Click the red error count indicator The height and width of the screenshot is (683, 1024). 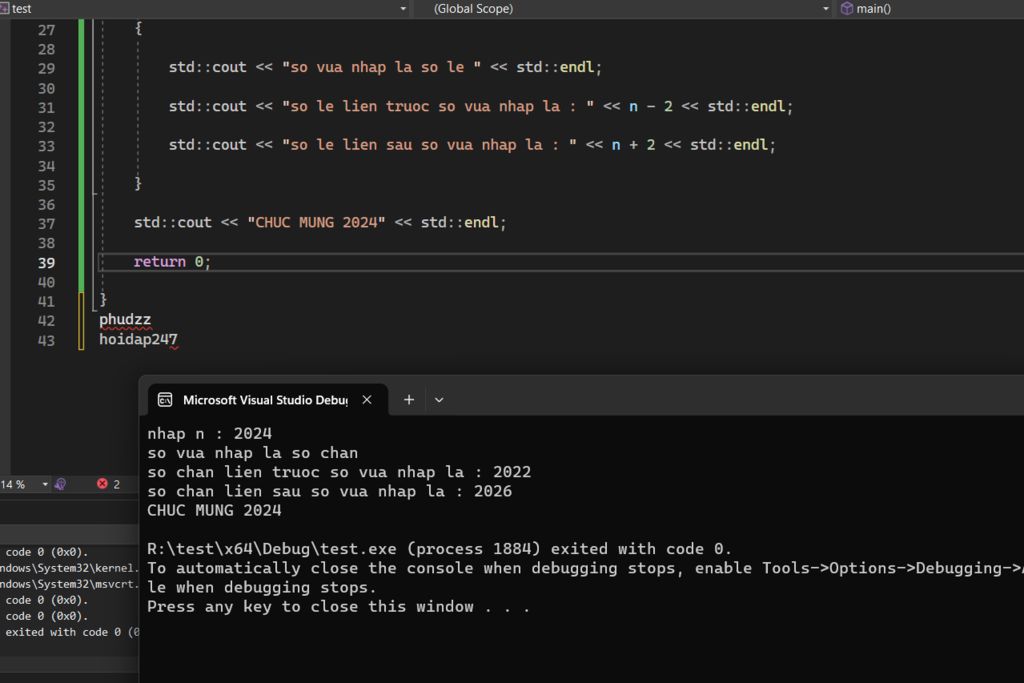[108, 484]
